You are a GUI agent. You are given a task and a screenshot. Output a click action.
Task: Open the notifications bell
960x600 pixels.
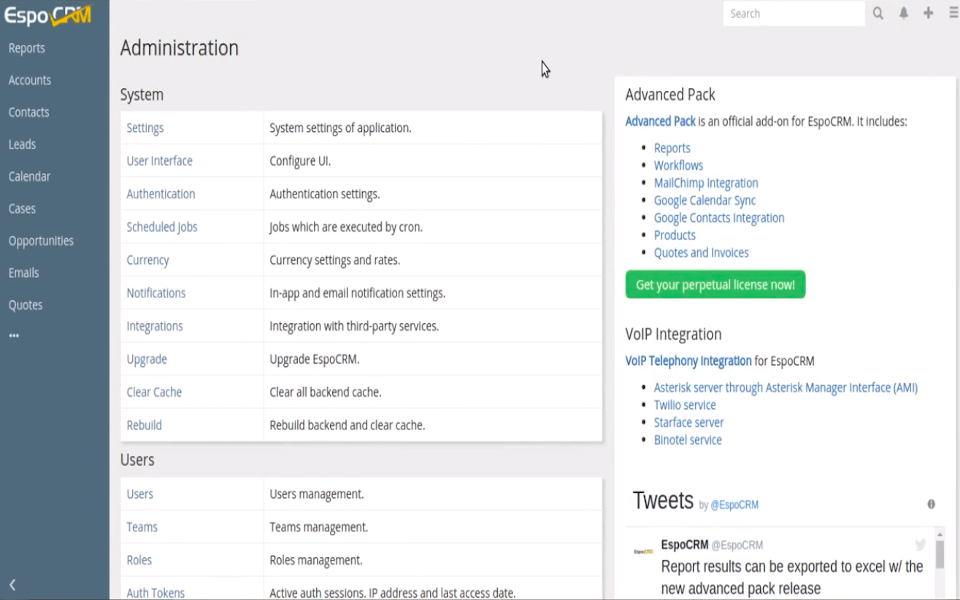(904, 13)
